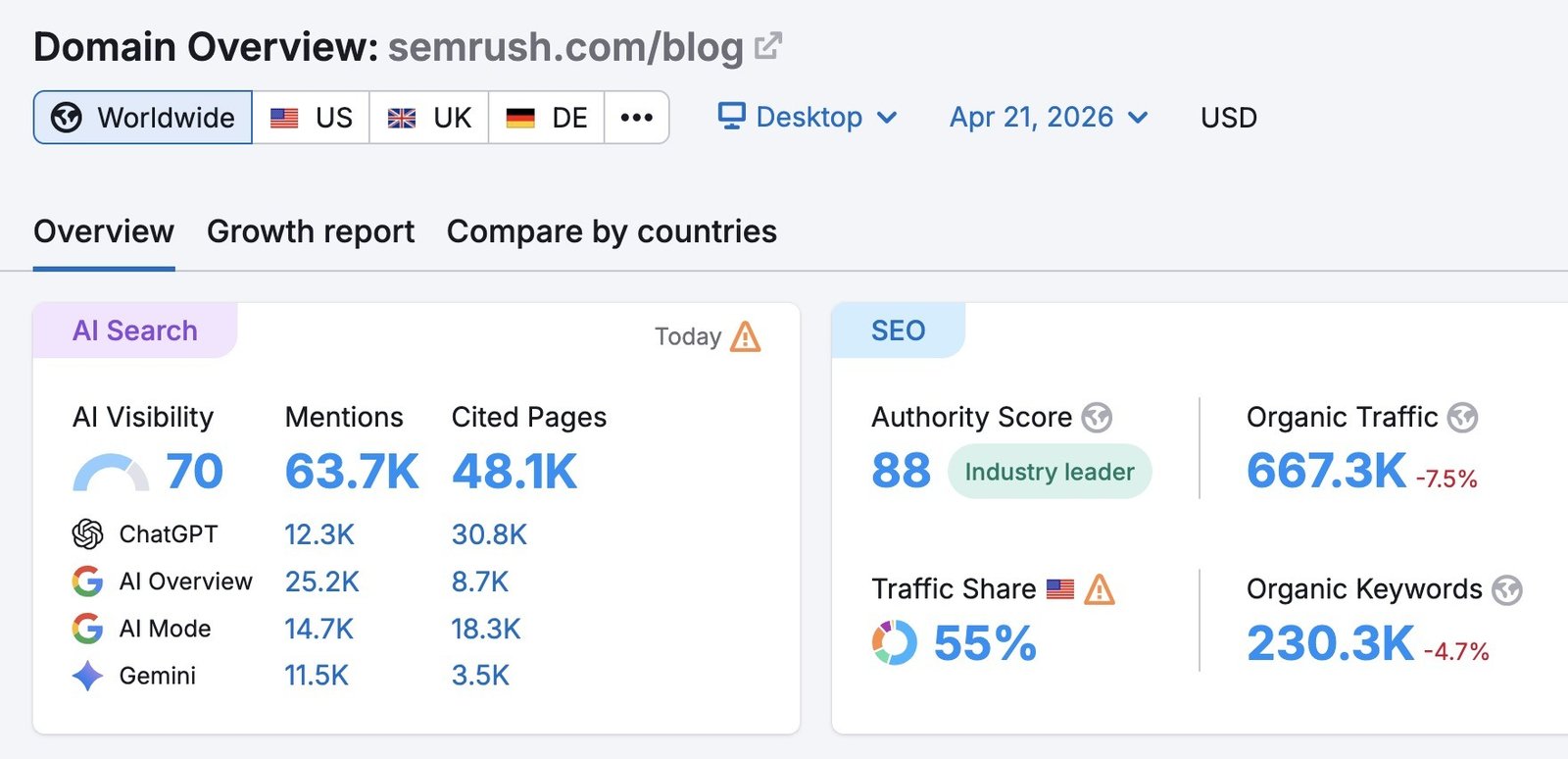This screenshot has height=759, width=1568.
Task: Open the Growth report tab
Action: pyautogui.click(x=311, y=231)
